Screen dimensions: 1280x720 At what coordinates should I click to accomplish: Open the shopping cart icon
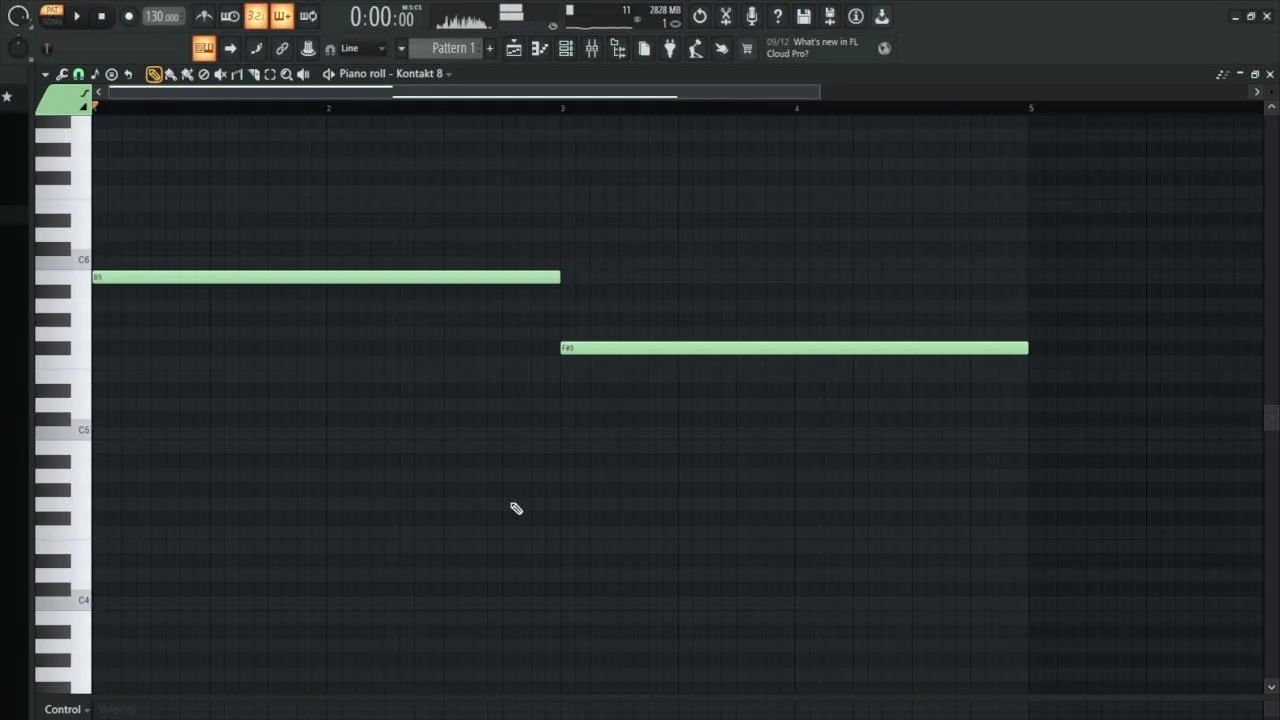click(747, 48)
